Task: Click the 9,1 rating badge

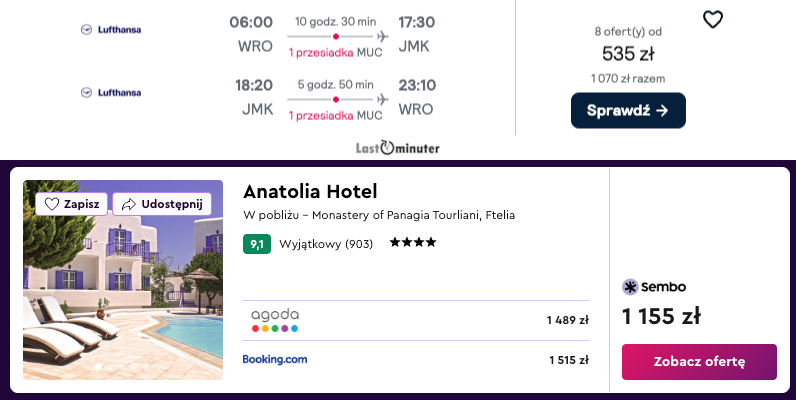Action: pos(257,244)
